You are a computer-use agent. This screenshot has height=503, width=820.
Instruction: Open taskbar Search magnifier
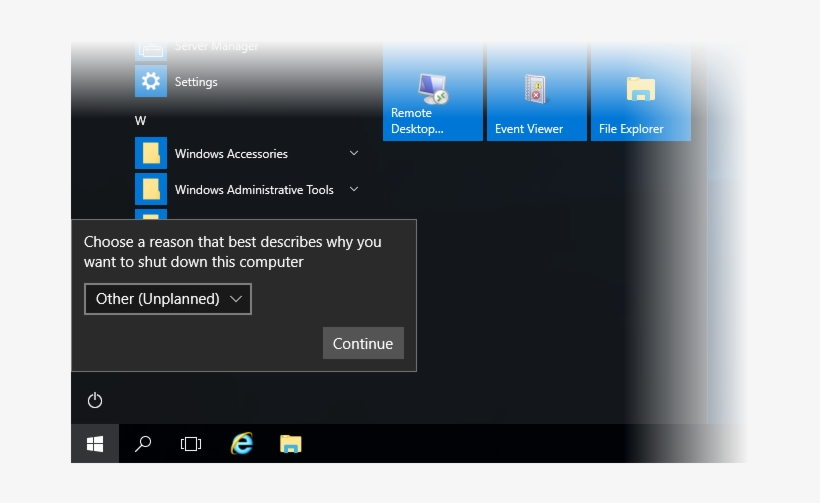coord(143,444)
